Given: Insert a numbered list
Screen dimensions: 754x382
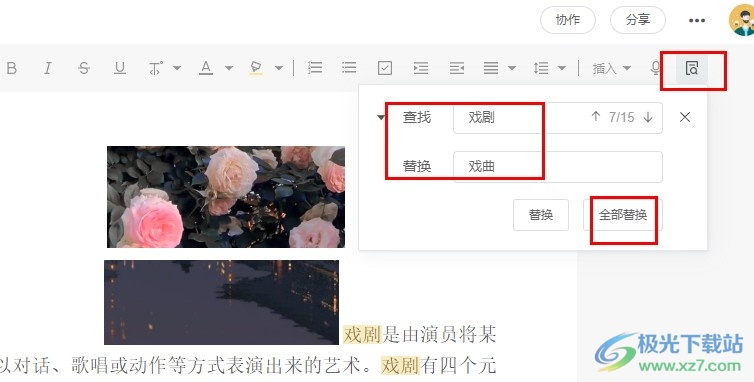Looking at the screenshot, I should (315, 68).
